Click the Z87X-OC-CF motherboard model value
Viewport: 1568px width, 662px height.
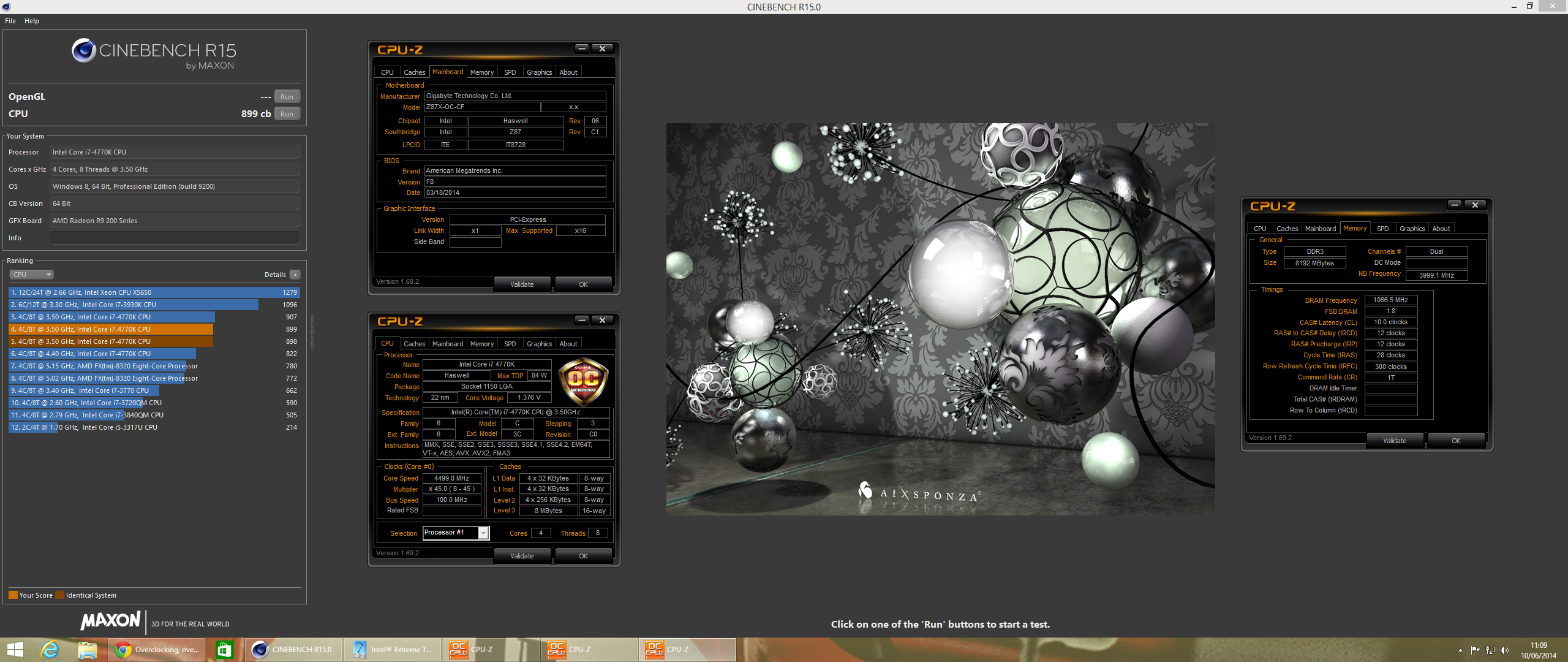(482, 107)
